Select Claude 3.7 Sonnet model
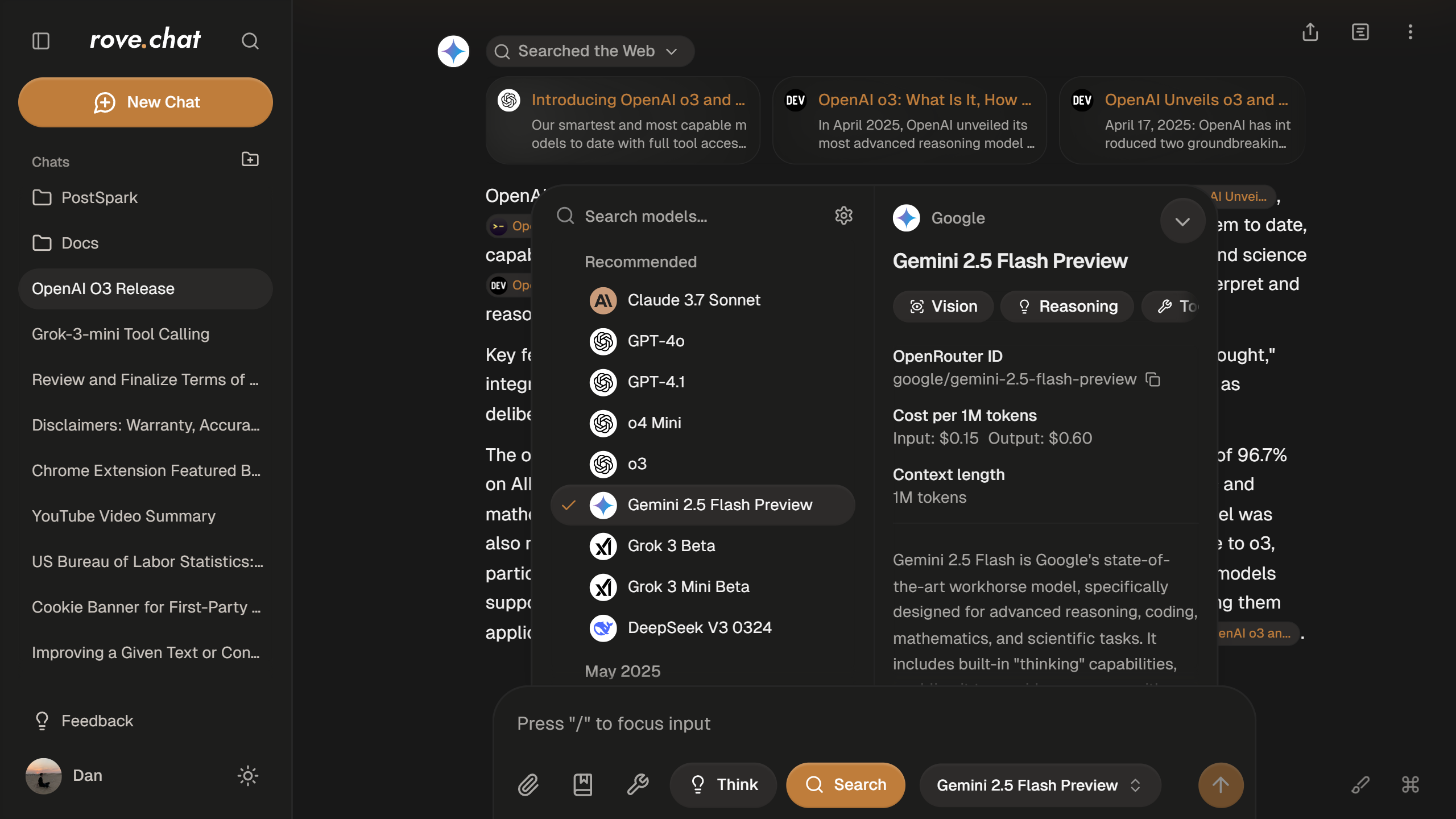Screen dimensions: 1456x819 click(694, 300)
